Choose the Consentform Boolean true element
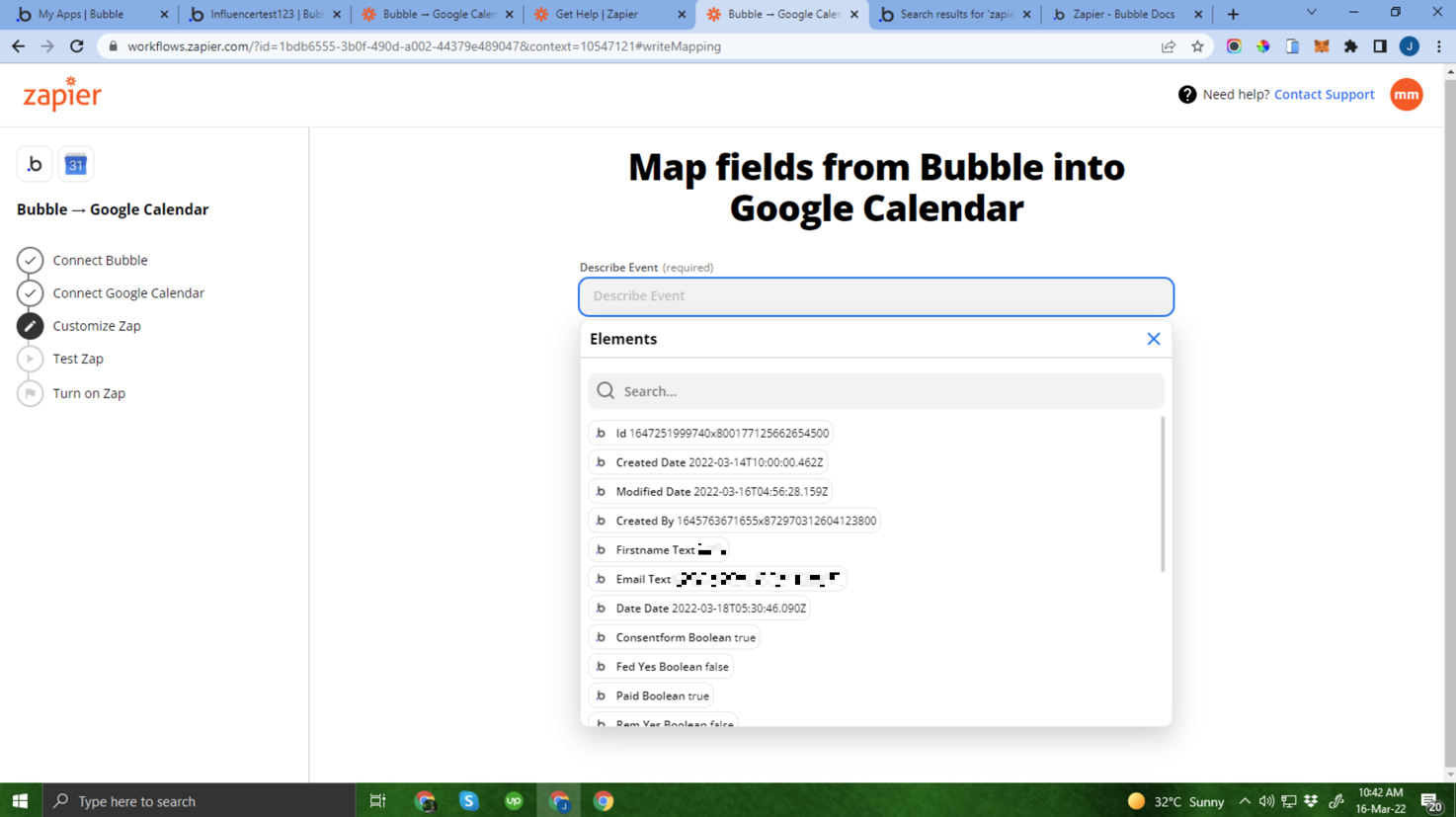This screenshot has height=817, width=1456. (685, 638)
